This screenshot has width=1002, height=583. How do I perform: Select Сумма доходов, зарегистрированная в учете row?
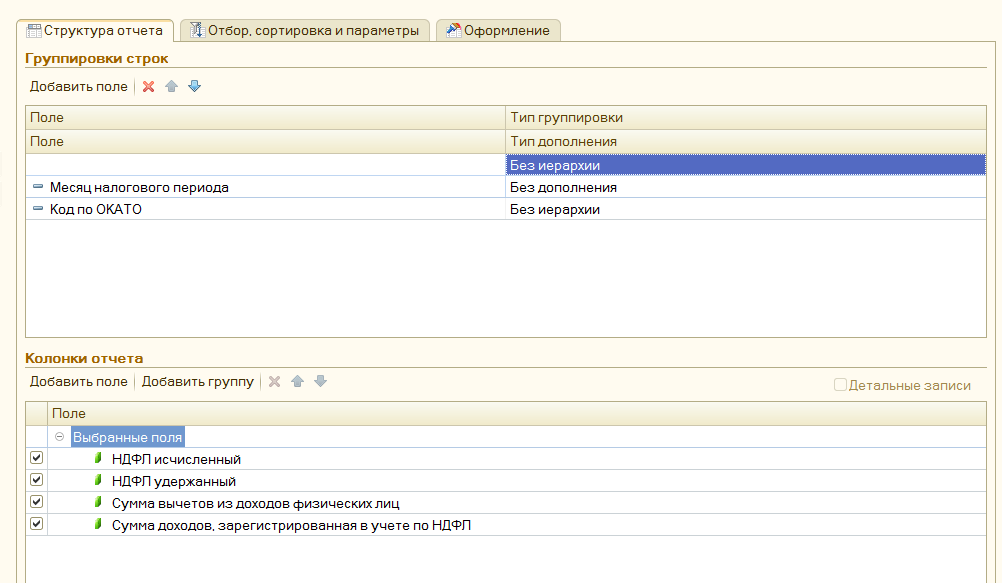coord(291,524)
